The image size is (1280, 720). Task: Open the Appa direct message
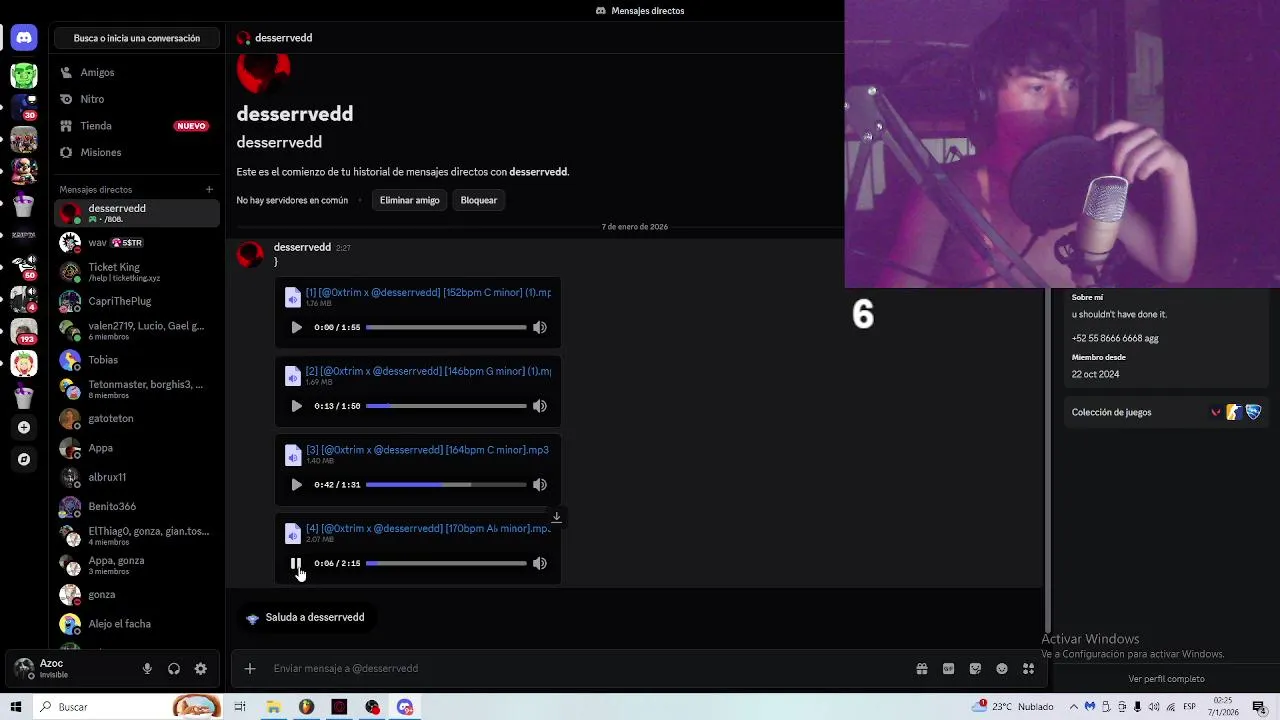[x=137, y=448]
